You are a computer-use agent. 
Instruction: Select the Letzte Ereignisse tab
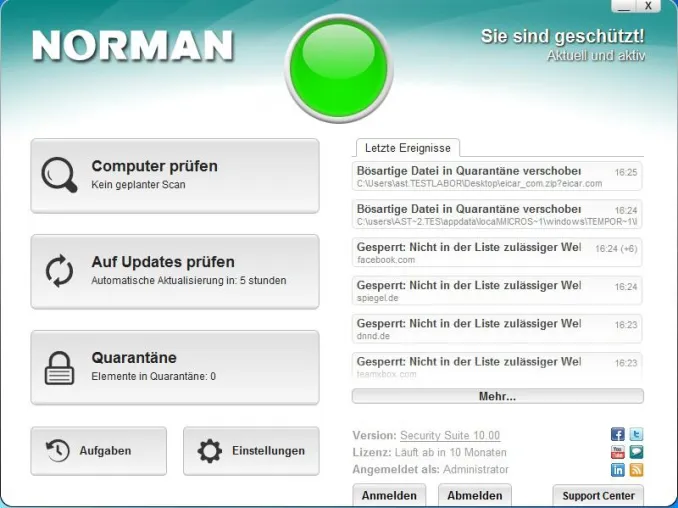(408, 148)
